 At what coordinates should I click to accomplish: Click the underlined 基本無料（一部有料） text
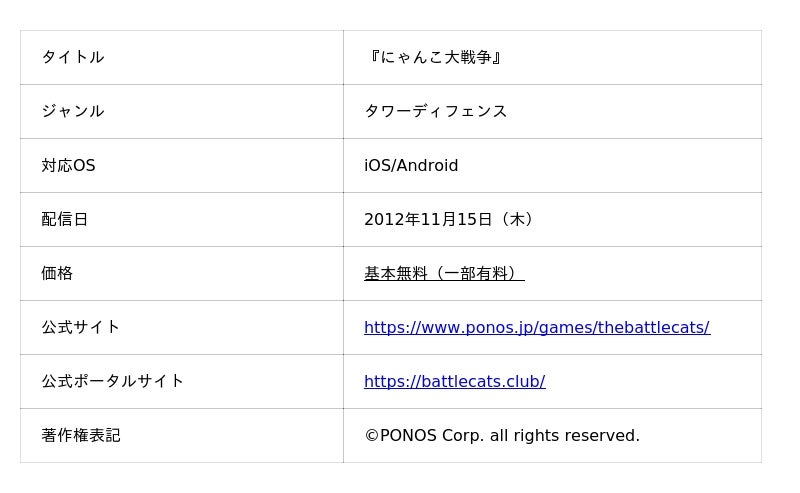(443, 274)
